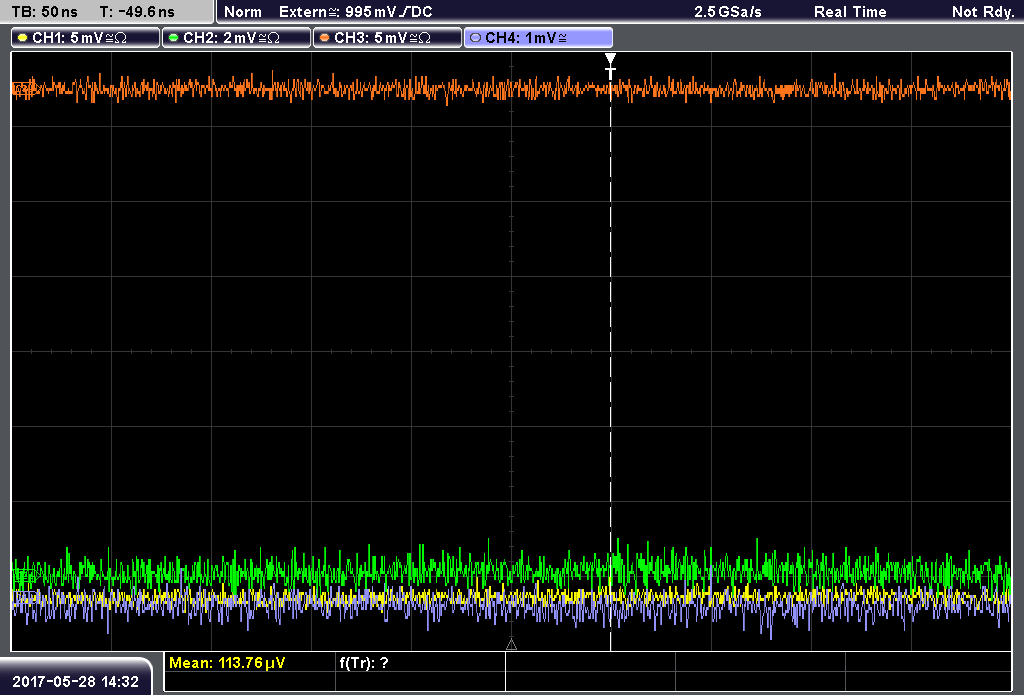Viewport: 1024px width, 695px height.
Task: Click the trigger position marker at top of grid
Action: coord(610,65)
